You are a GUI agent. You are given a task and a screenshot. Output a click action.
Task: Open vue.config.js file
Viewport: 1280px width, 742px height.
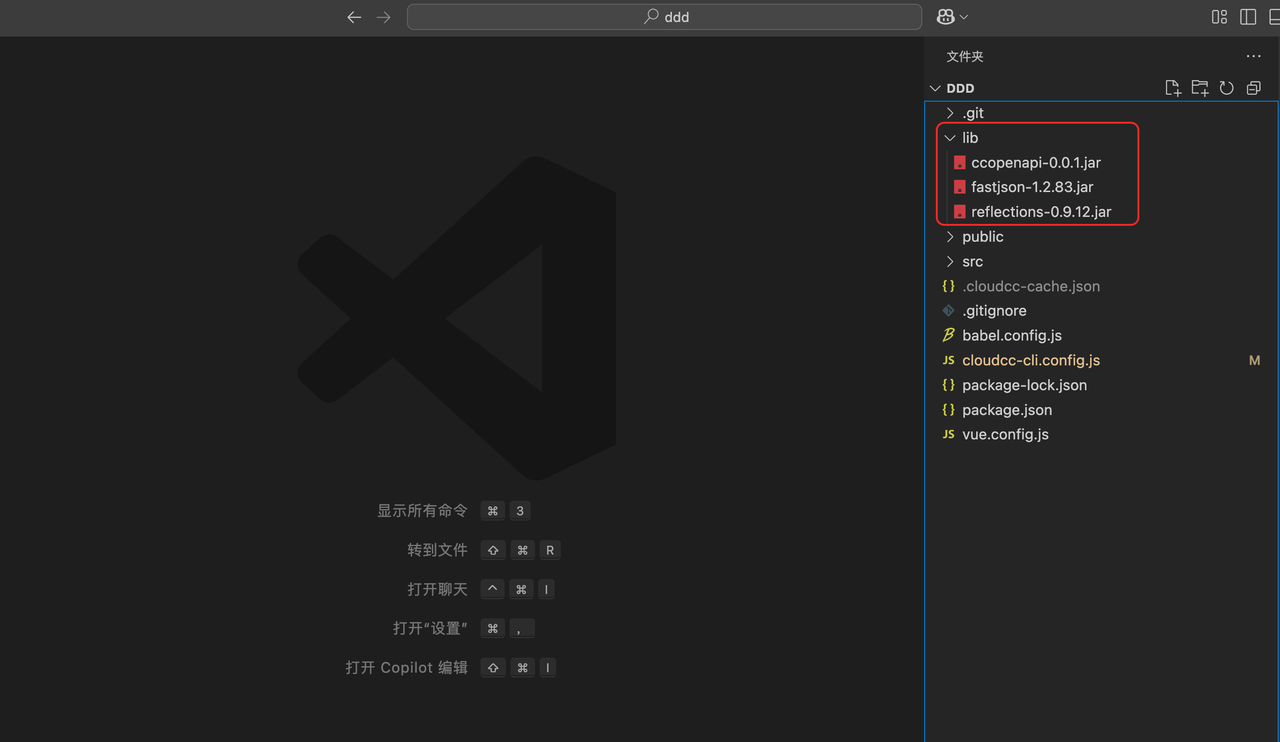pyautogui.click(x=1005, y=434)
